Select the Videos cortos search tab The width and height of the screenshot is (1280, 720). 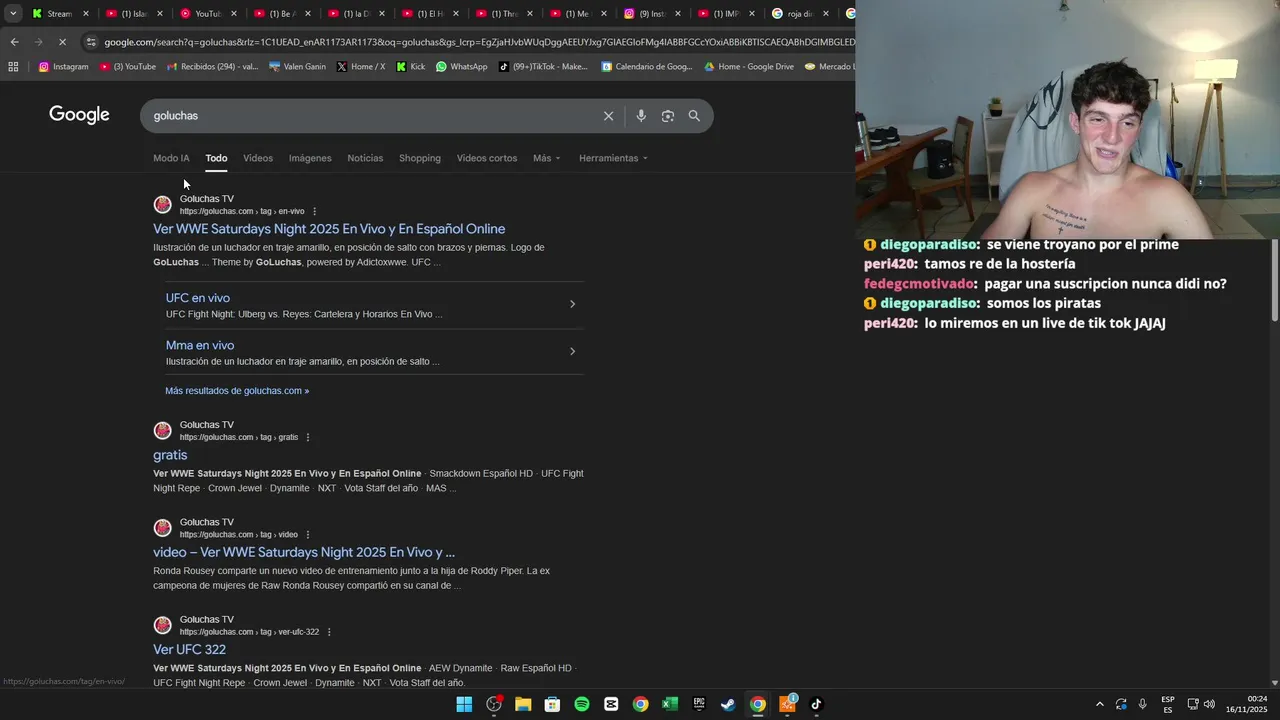coord(487,158)
